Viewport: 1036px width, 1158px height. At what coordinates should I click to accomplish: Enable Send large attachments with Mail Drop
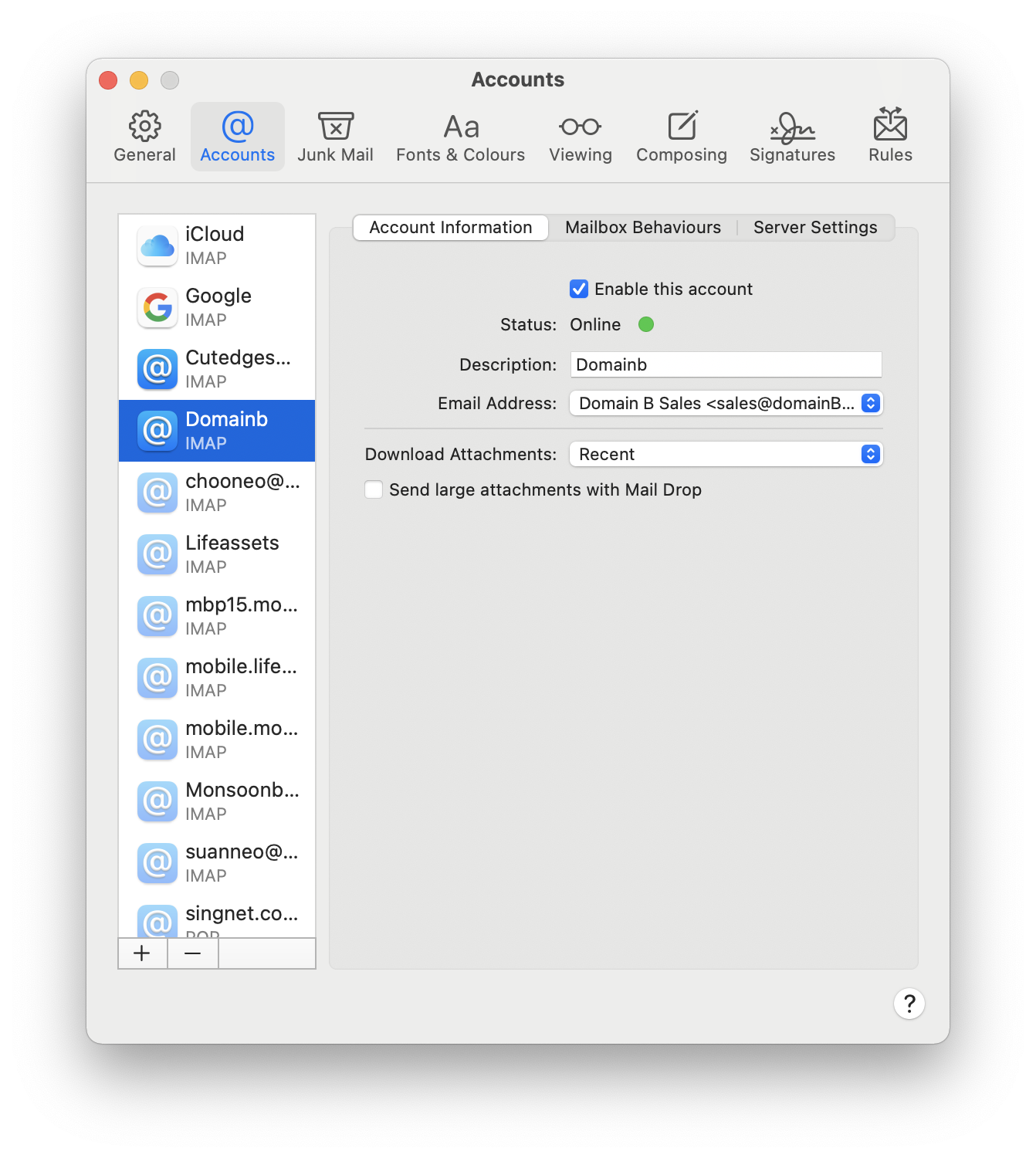[374, 489]
